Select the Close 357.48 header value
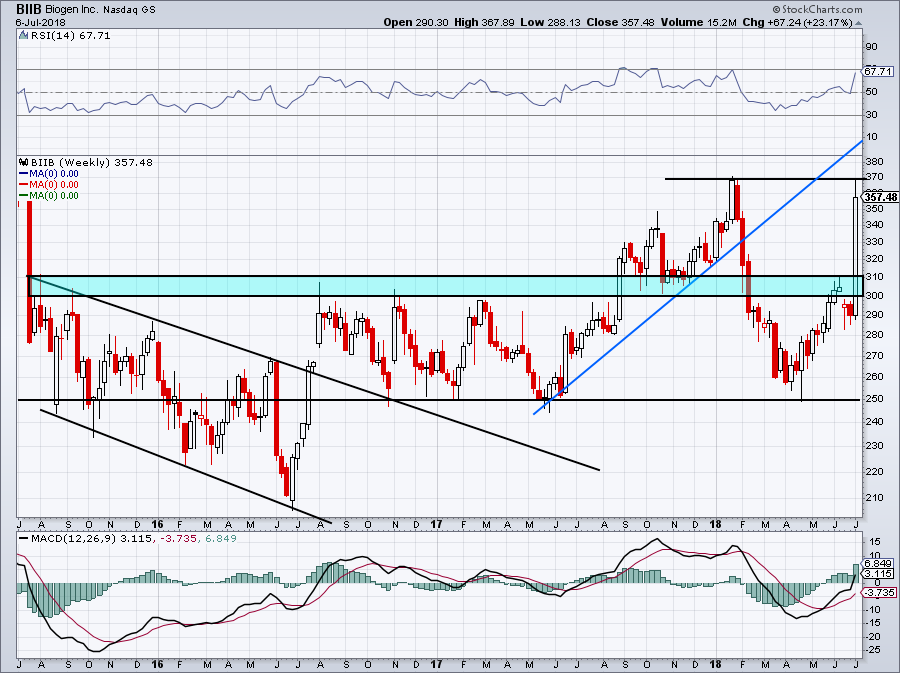Image resolution: width=900 pixels, height=673 pixels. click(x=620, y=22)
